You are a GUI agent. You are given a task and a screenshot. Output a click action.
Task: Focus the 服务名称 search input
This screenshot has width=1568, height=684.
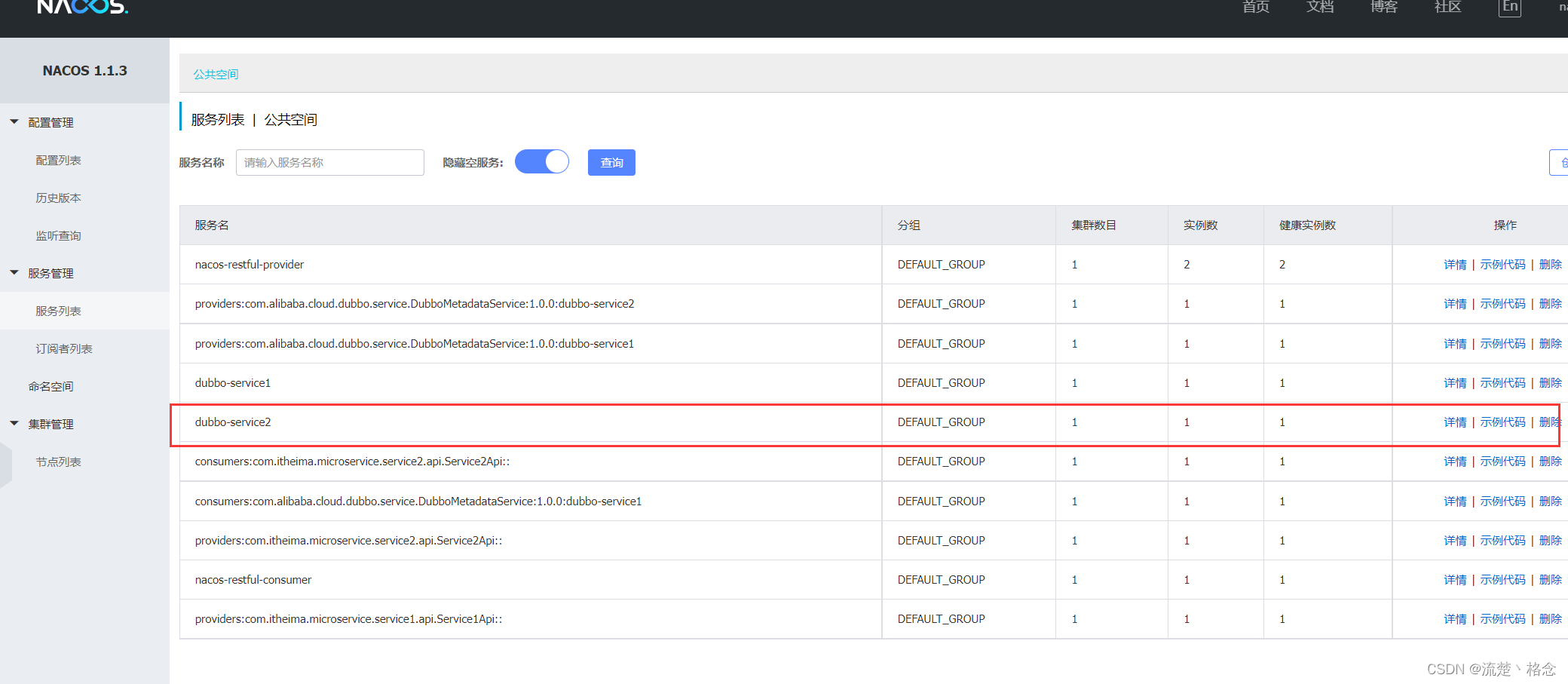coord(330,162)
